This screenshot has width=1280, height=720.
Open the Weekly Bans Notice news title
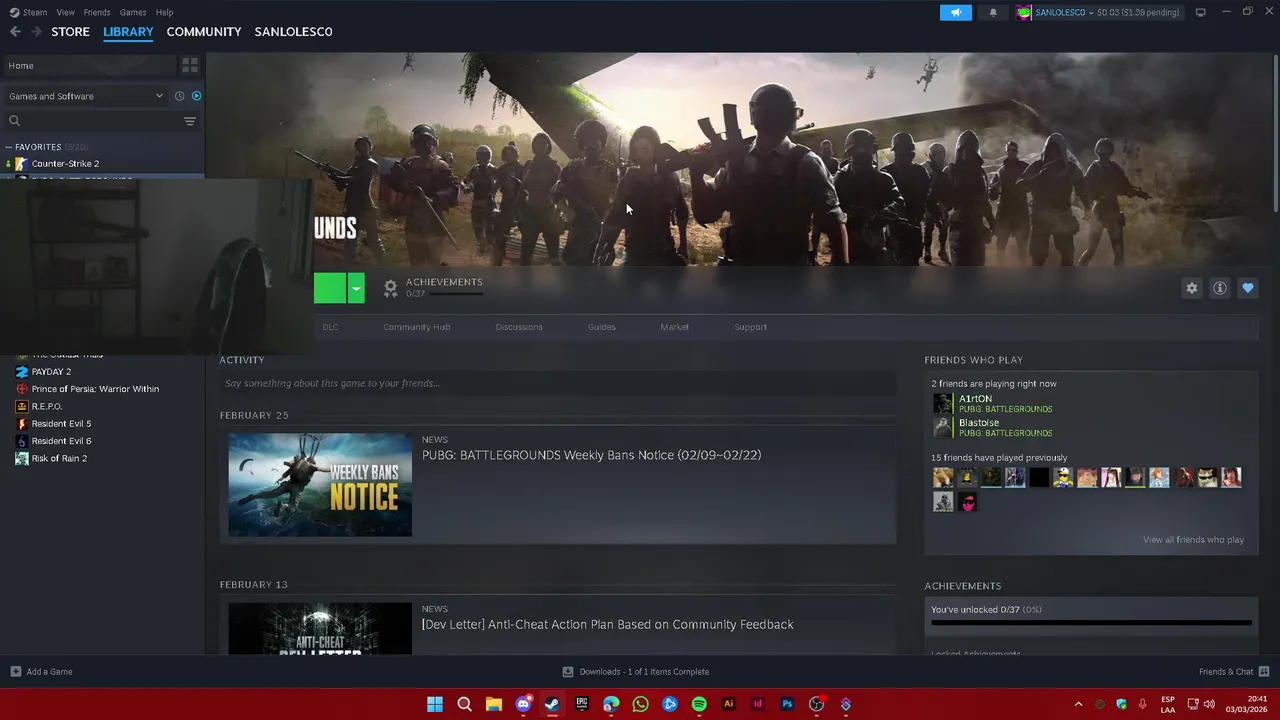coord(591,455)
